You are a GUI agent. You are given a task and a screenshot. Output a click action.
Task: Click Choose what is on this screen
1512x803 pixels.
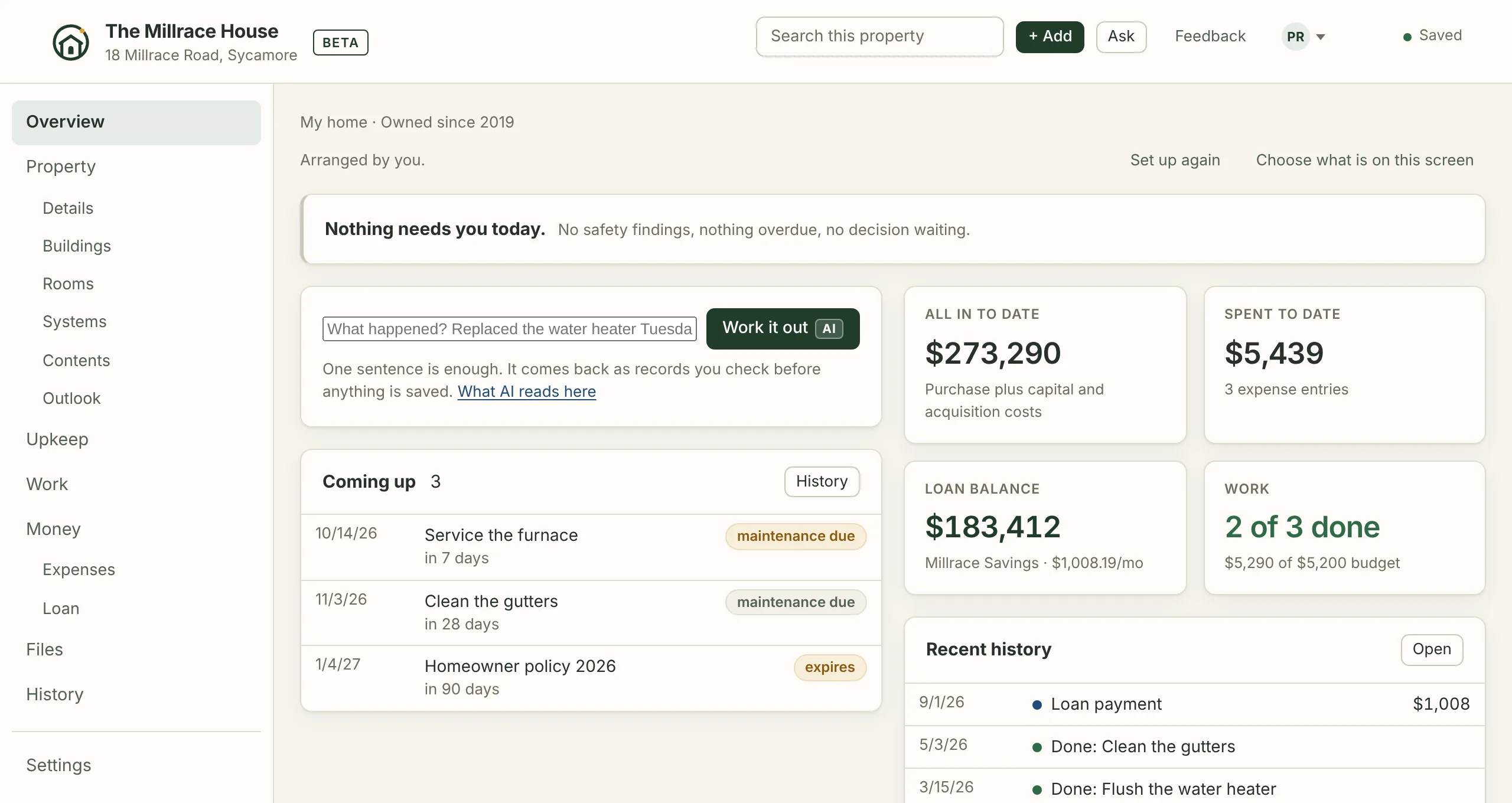1364,160
